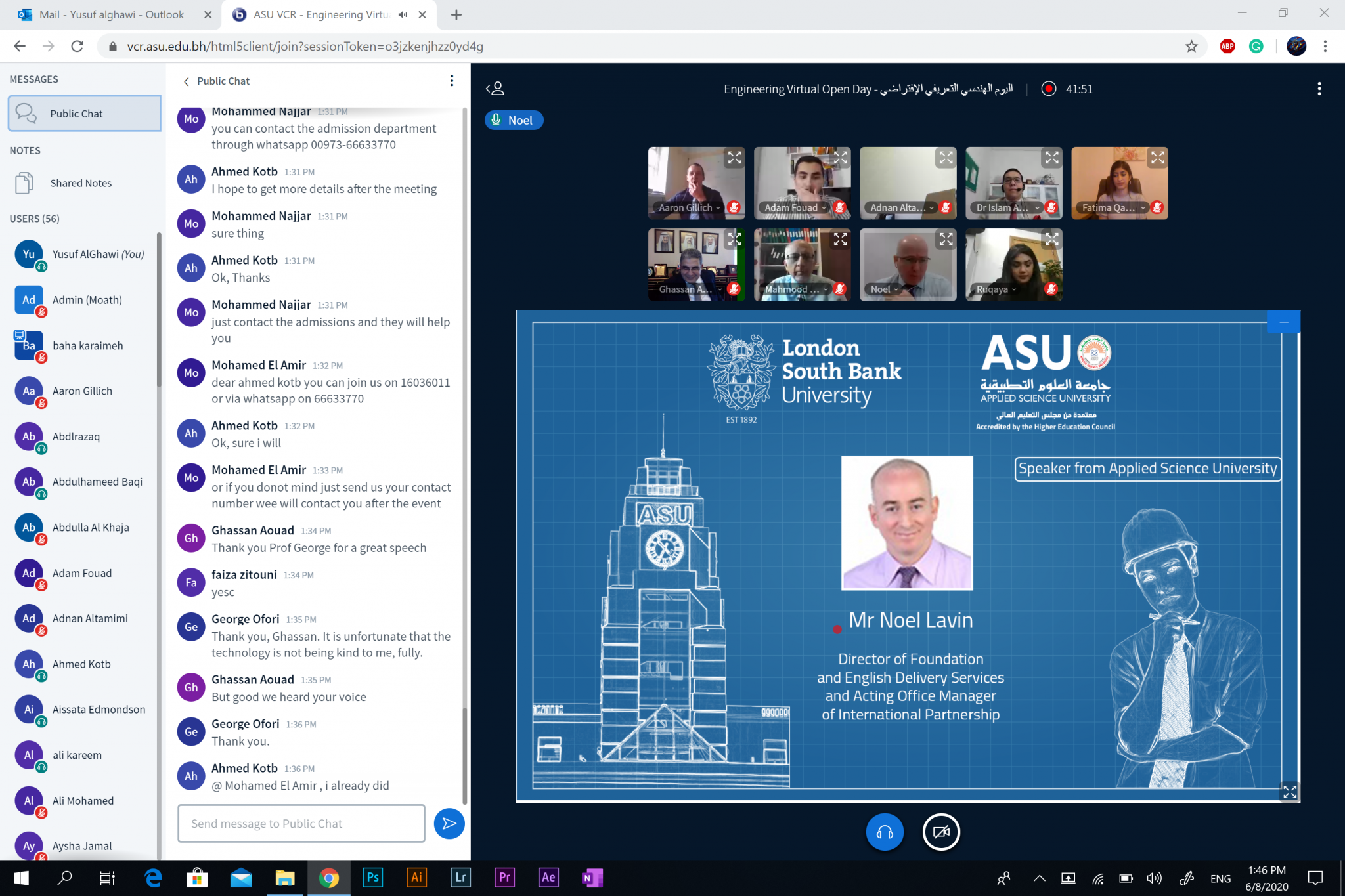Open a new browser tab
Viewport: 1345px width, 896px height.
[x=456, y=14]
